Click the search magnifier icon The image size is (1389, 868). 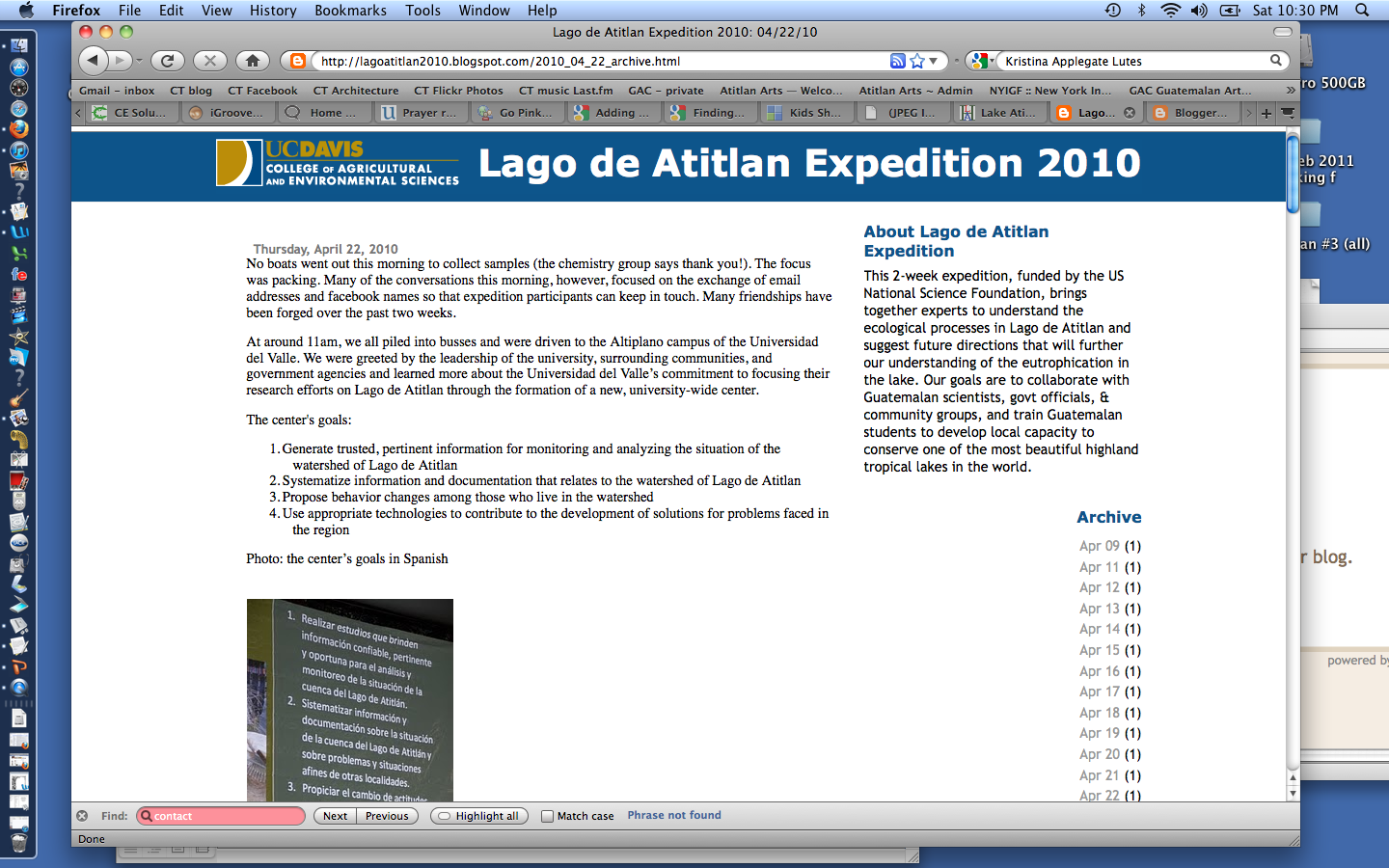[1275, 60]
